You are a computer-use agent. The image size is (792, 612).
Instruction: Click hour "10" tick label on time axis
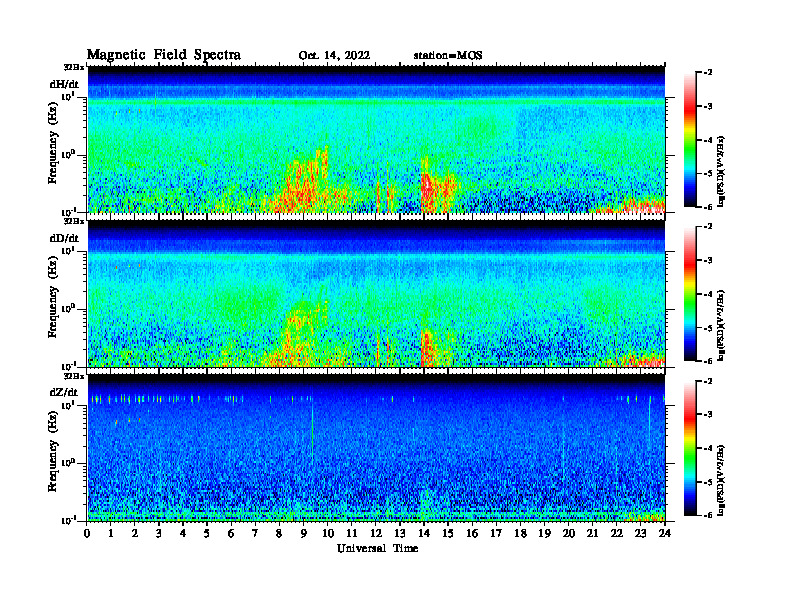(x=328, y=533)
